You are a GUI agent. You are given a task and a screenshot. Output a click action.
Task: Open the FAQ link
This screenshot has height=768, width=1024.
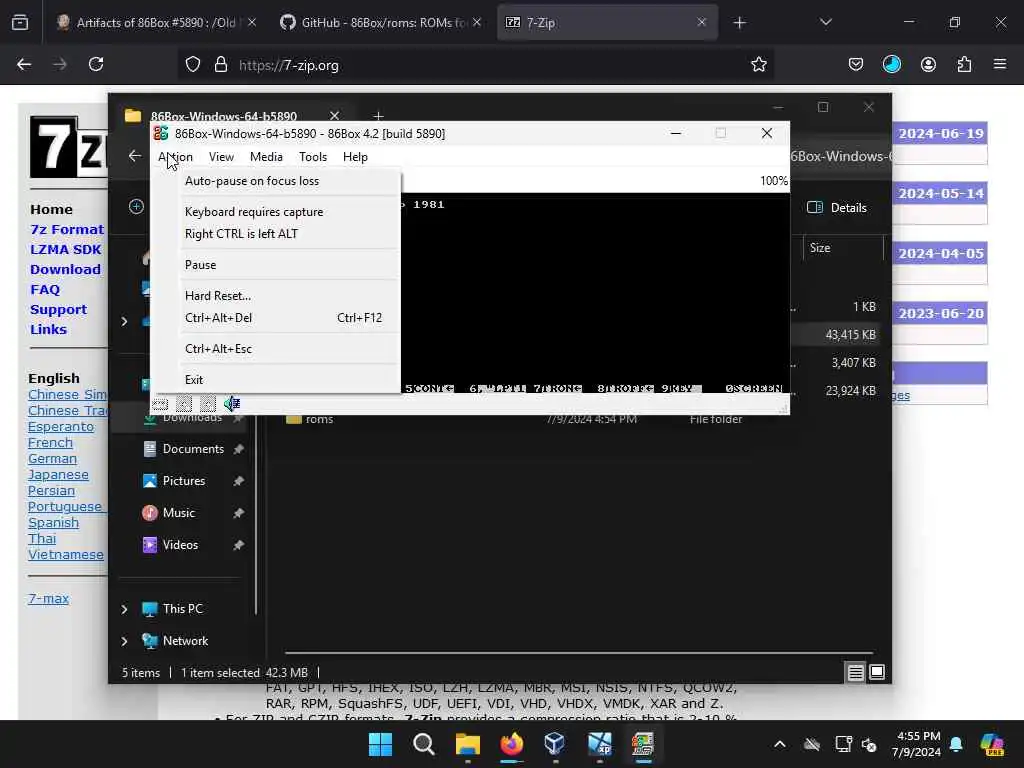pos(44,290)
